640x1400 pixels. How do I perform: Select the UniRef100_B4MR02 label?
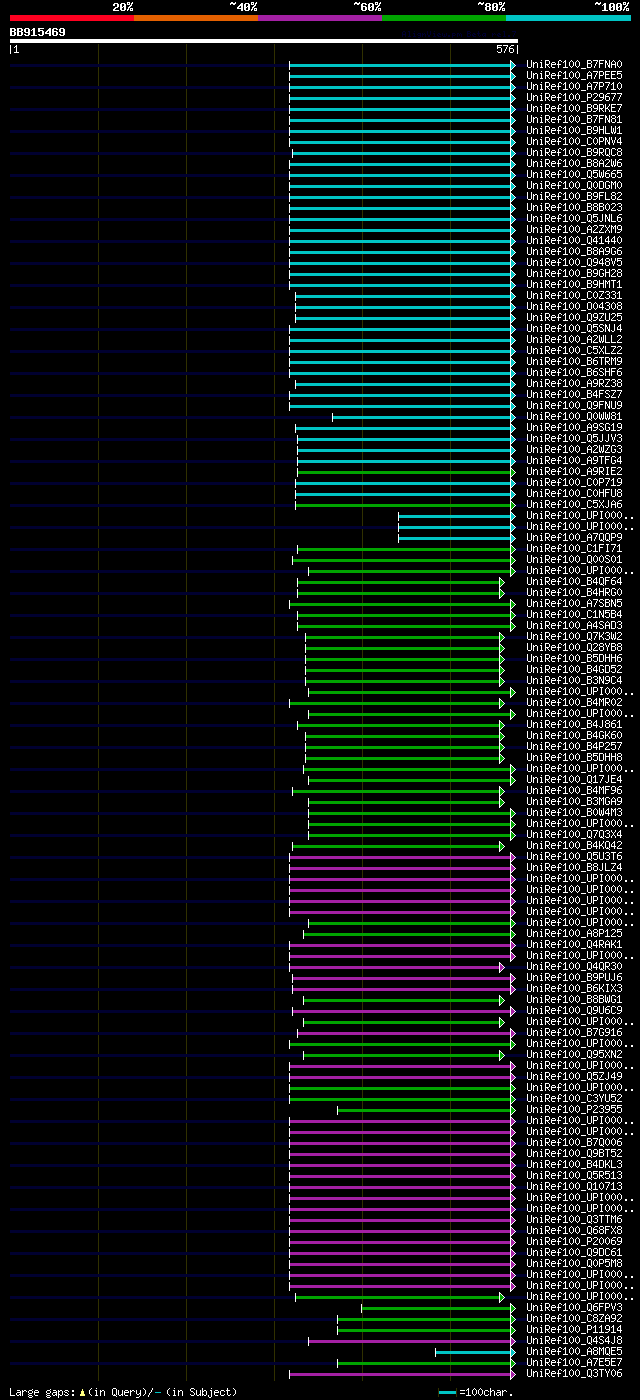click(574, 703)
